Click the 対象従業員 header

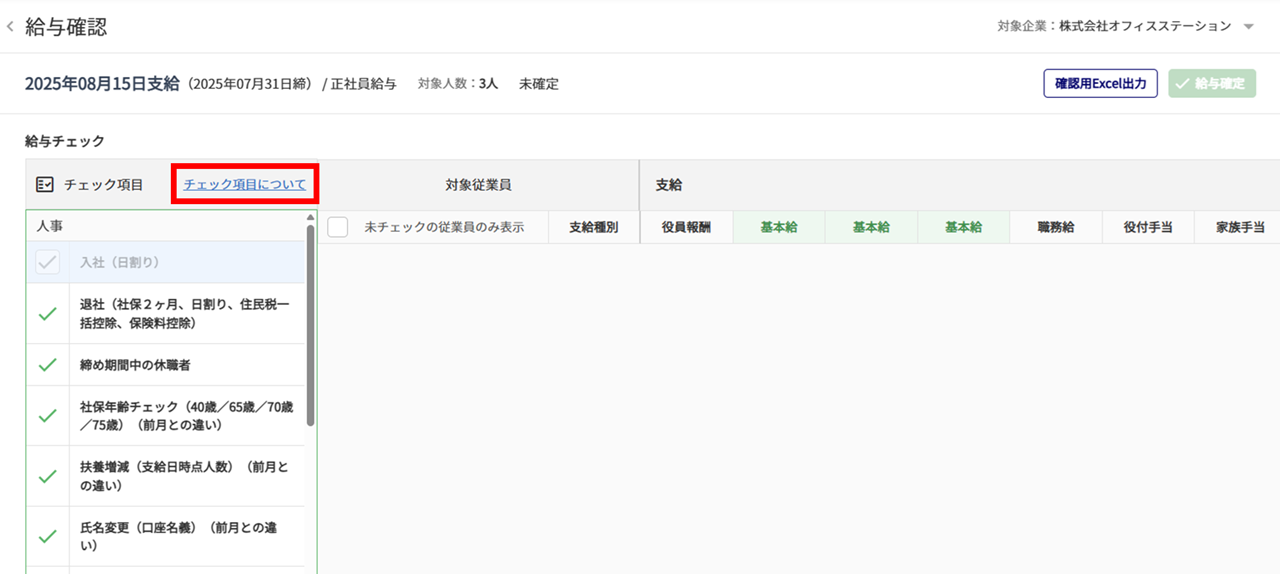[x=479, y=185]
